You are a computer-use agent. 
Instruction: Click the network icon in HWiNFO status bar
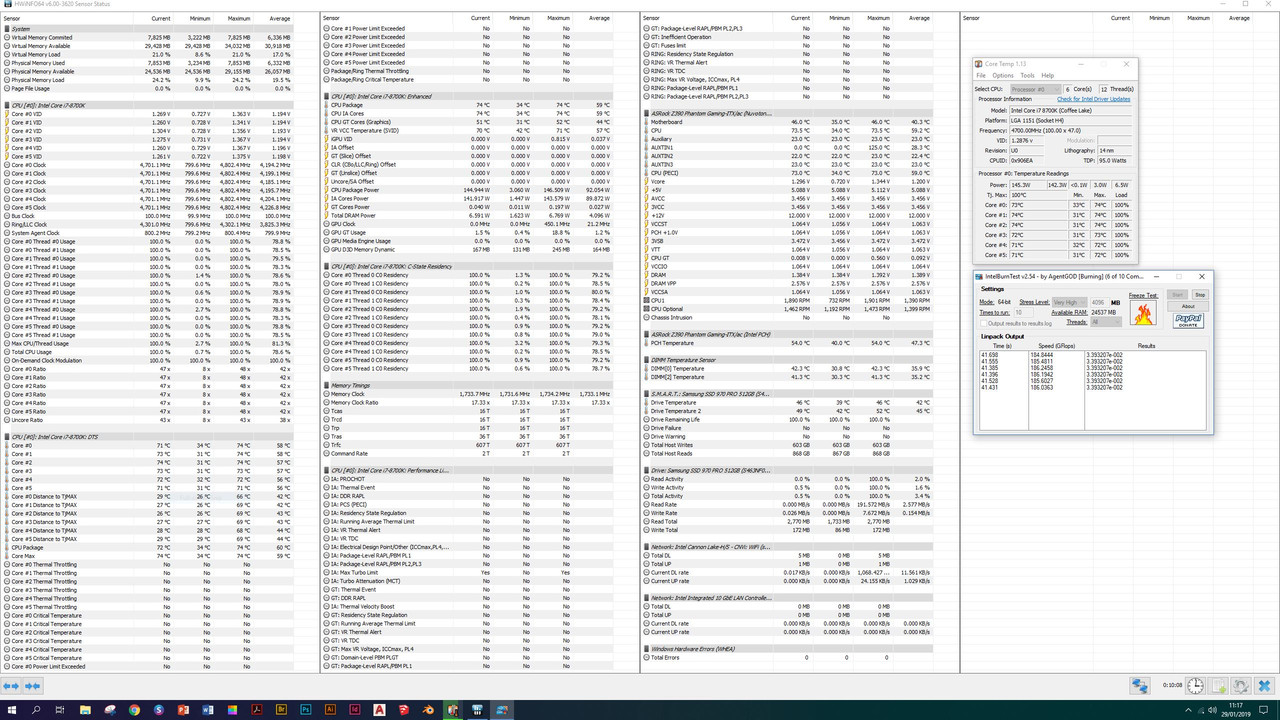pos(1140,687)
